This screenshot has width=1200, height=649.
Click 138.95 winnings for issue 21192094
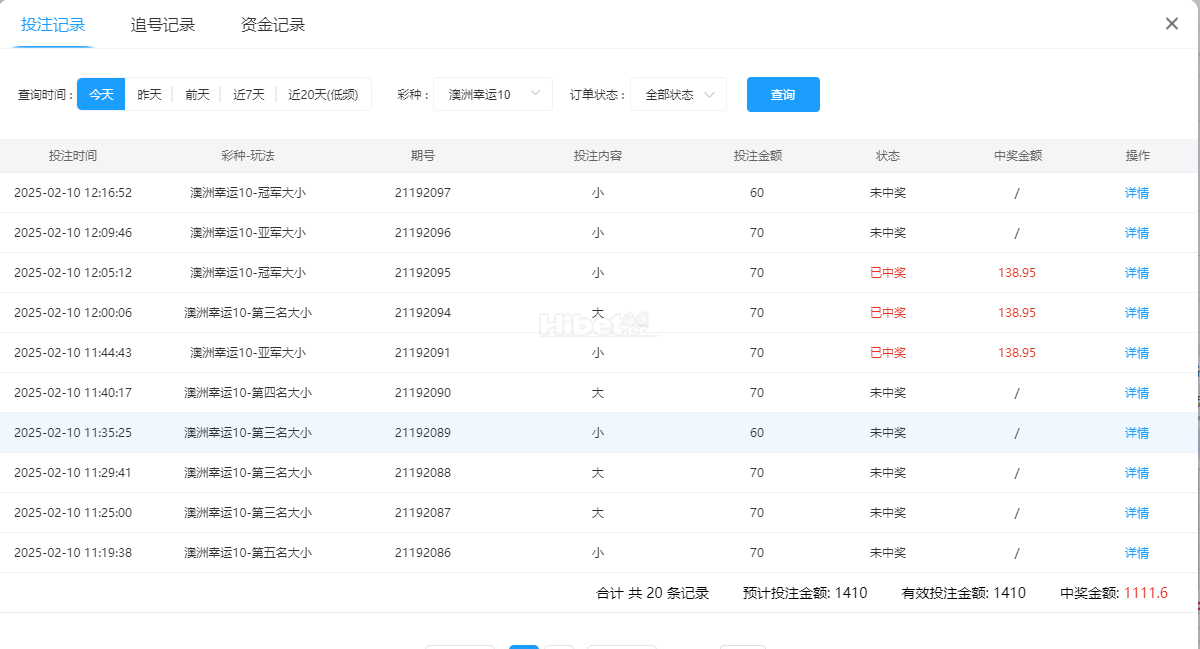click(x=1017, y=313)
